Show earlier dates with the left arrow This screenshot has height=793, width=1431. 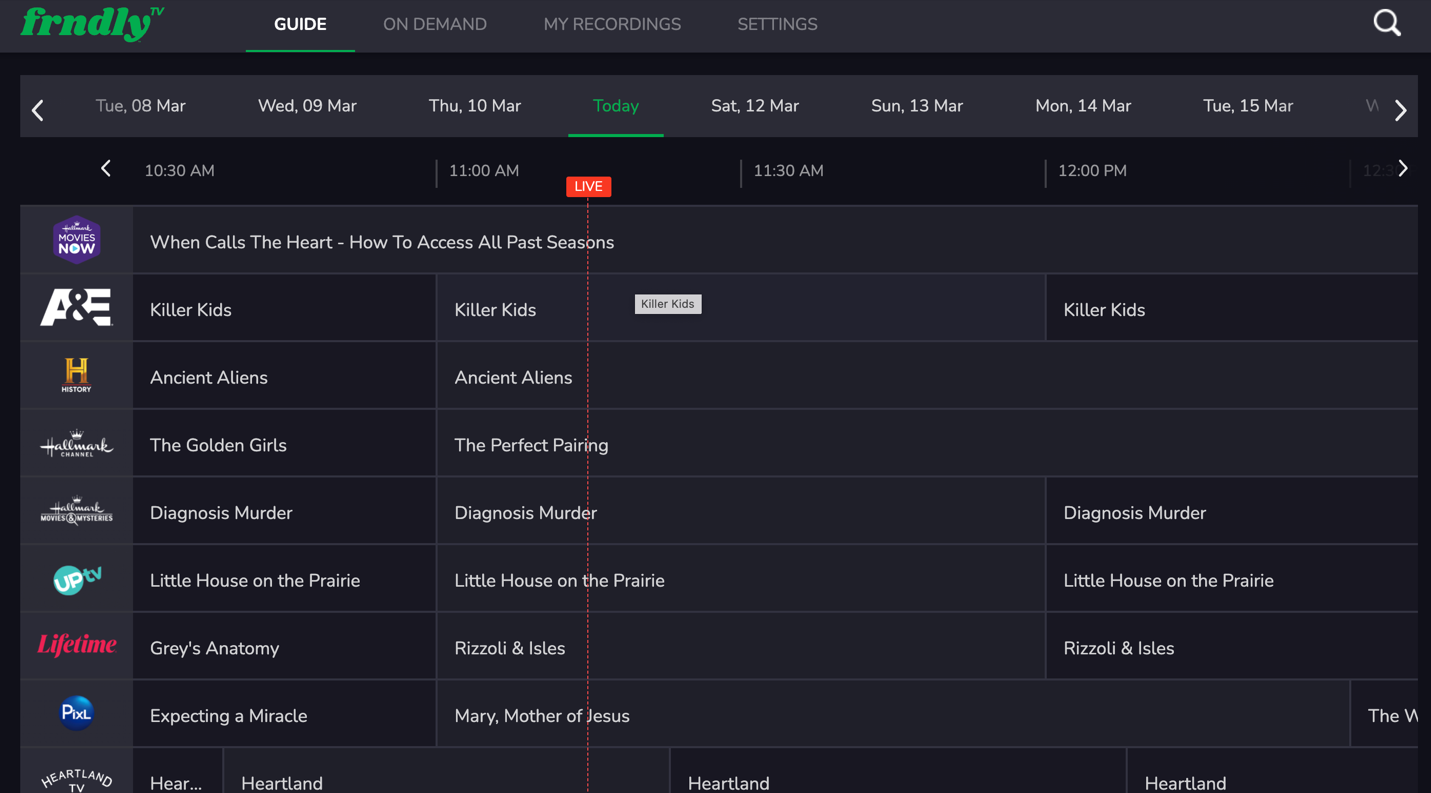tap(38, 110)
